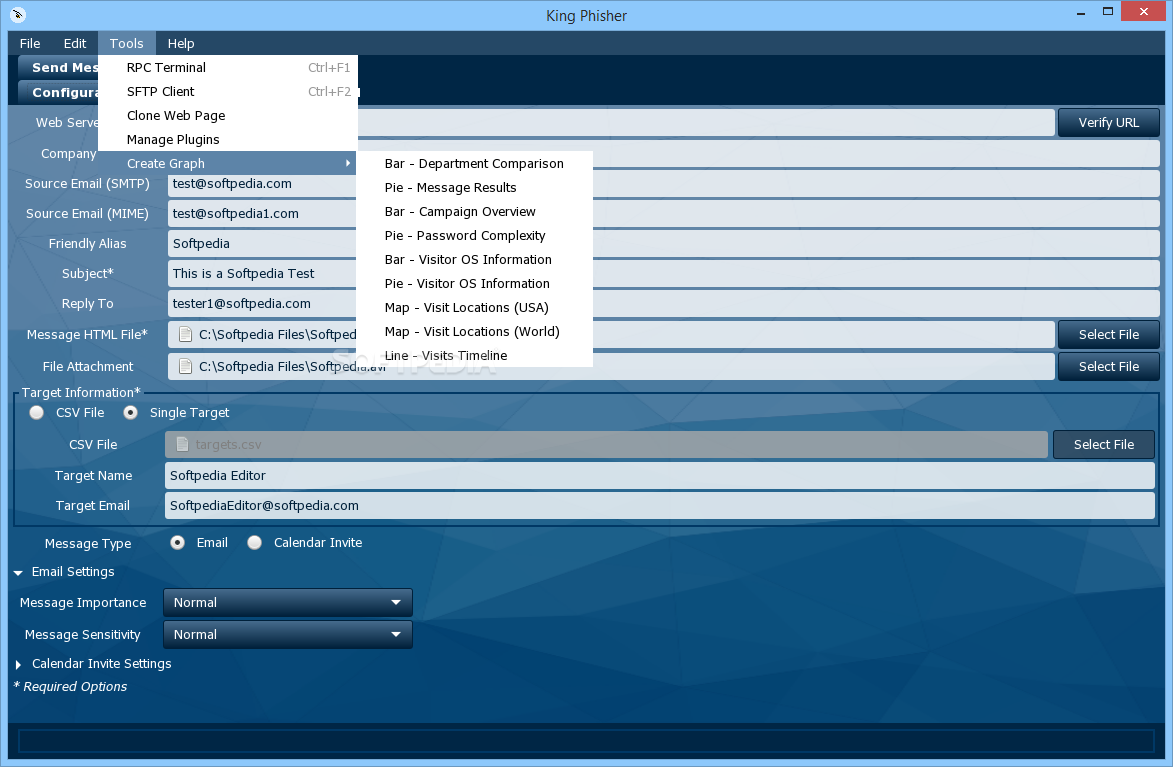Select Pie - Message Results graph
Viewport: 1173px width, 767px height.
point(474,187)
